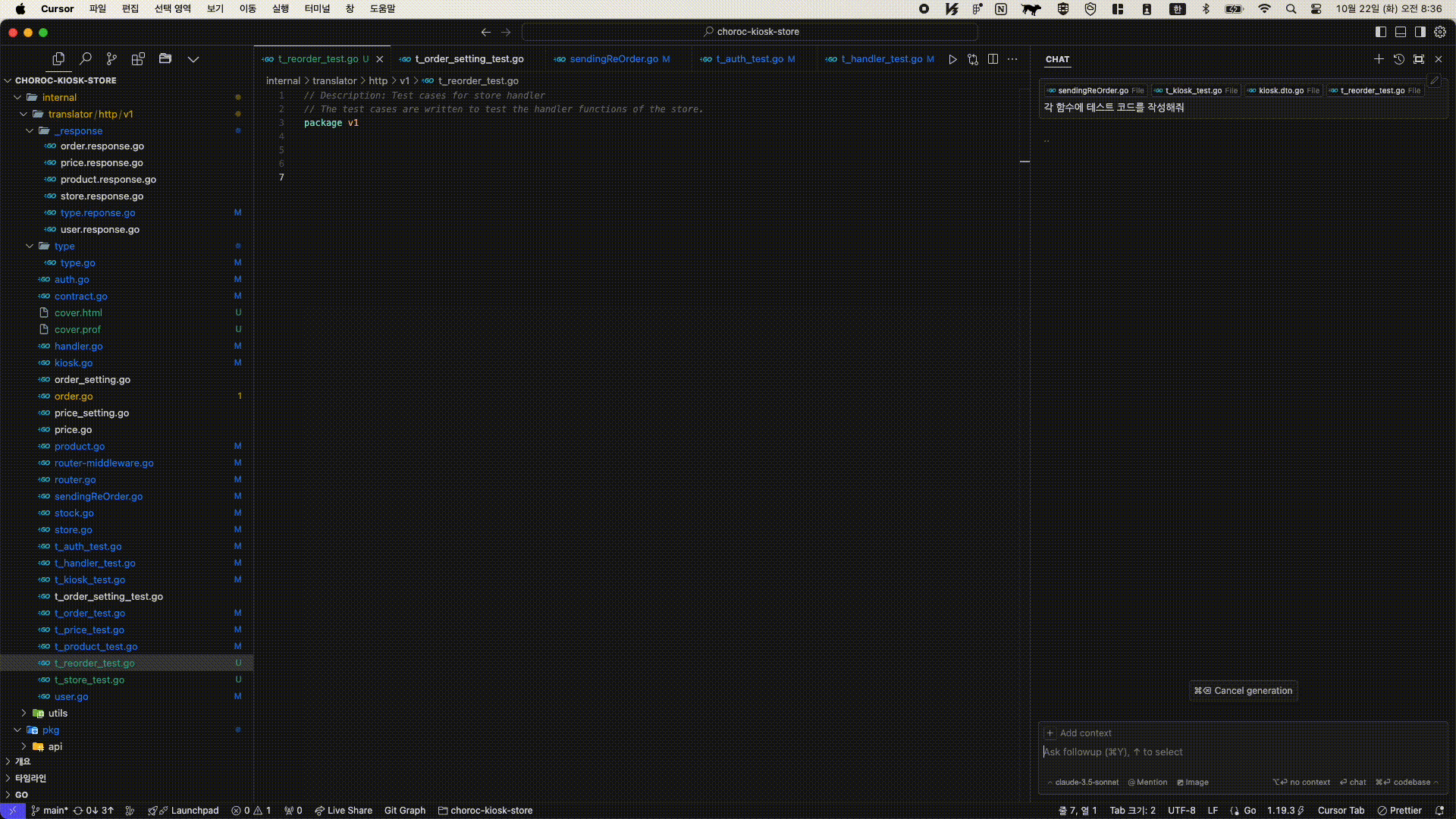
Task: Toggle Prettier formatter in status bar
Action: pyautogui.click(x=1400, y=811)
